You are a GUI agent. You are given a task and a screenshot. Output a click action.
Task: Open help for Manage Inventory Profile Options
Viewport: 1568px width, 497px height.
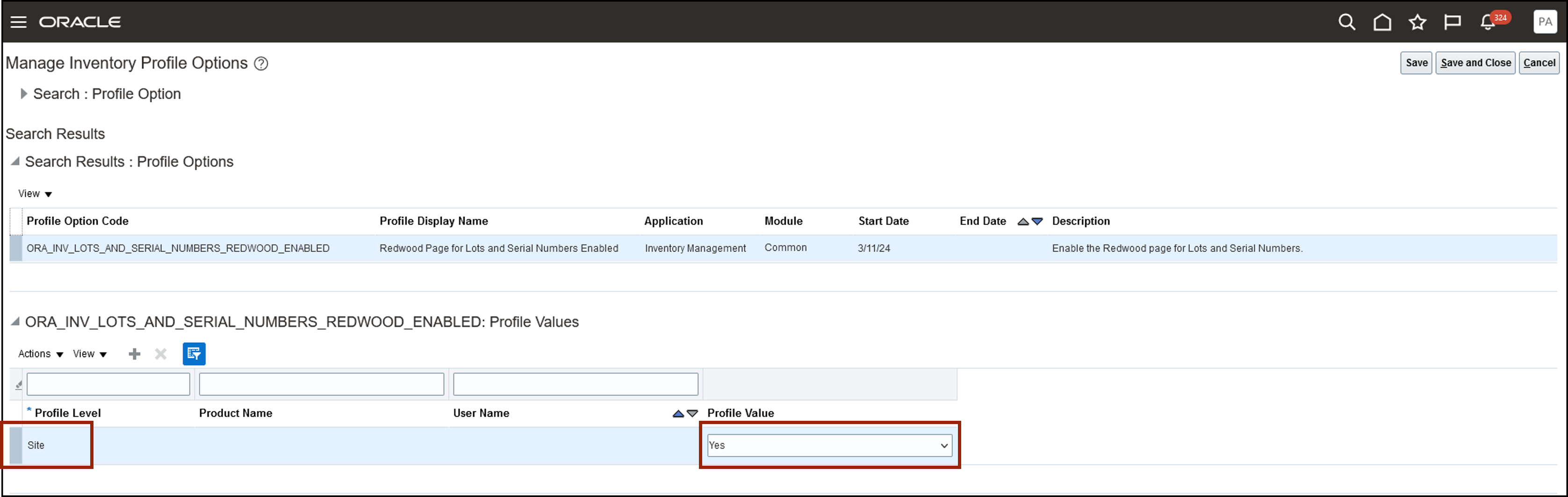pos(261,63)
